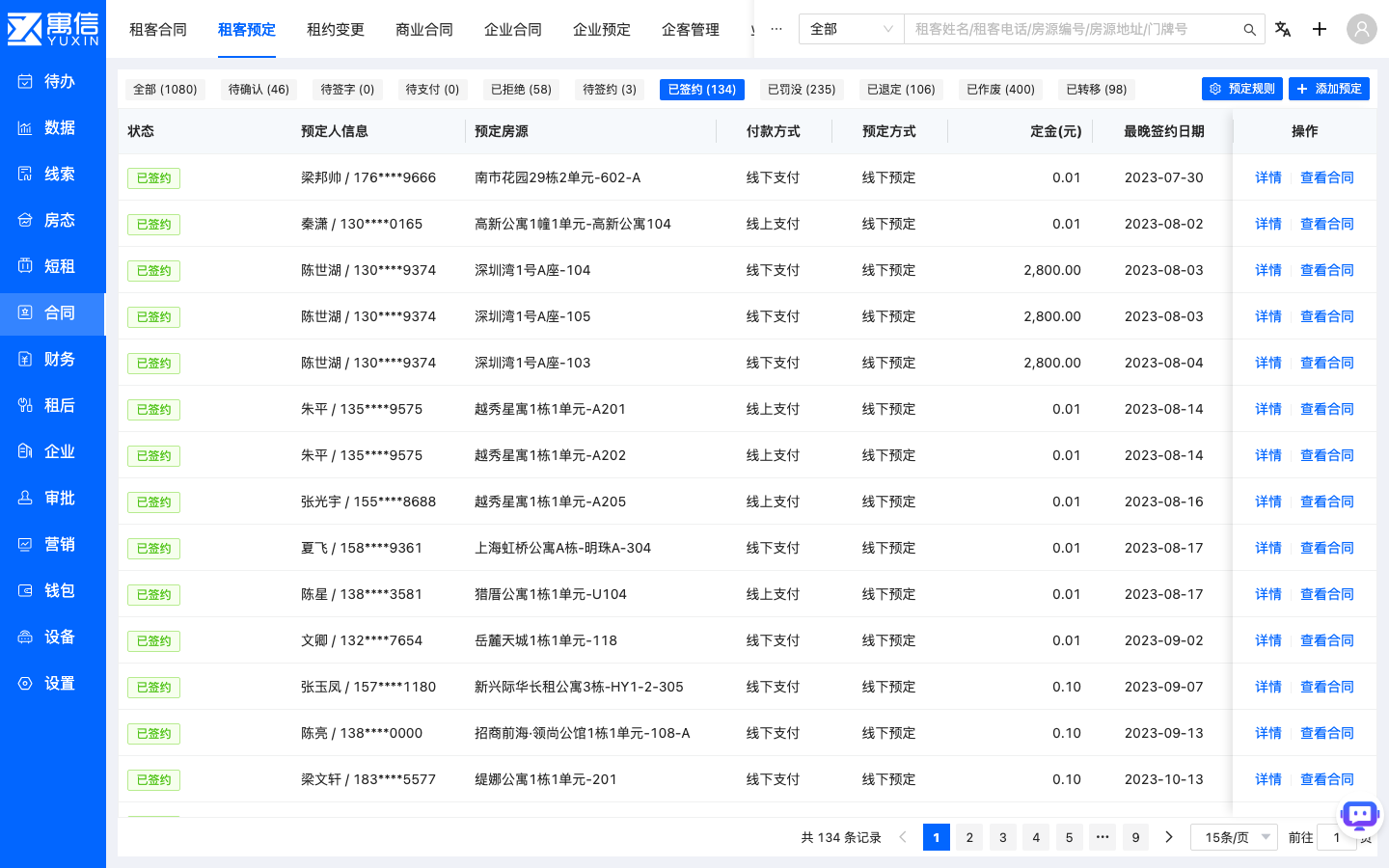
Task: Go to page 2
Action: 969,837
